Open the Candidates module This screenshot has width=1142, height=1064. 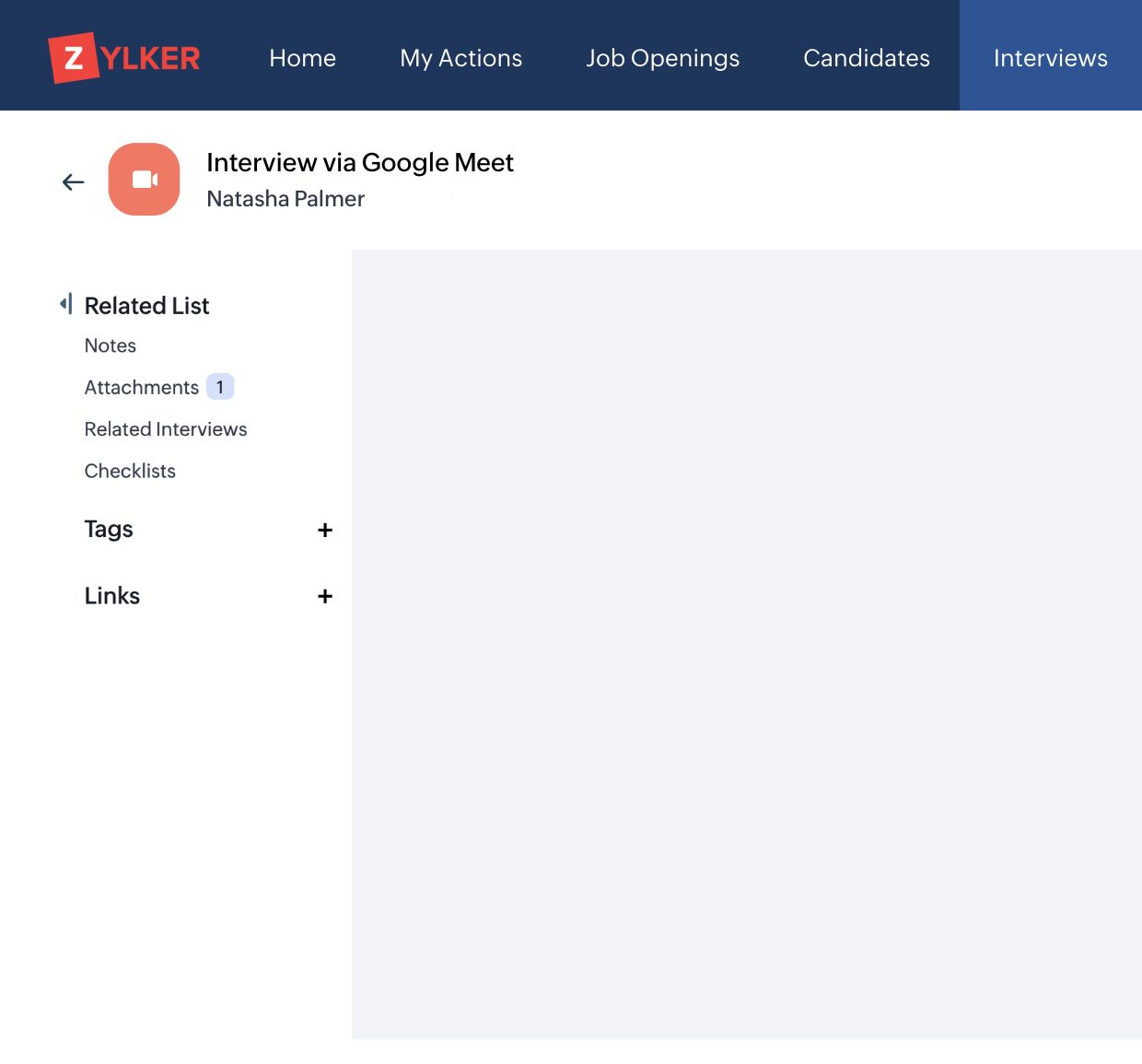click(x=866, y=58)
